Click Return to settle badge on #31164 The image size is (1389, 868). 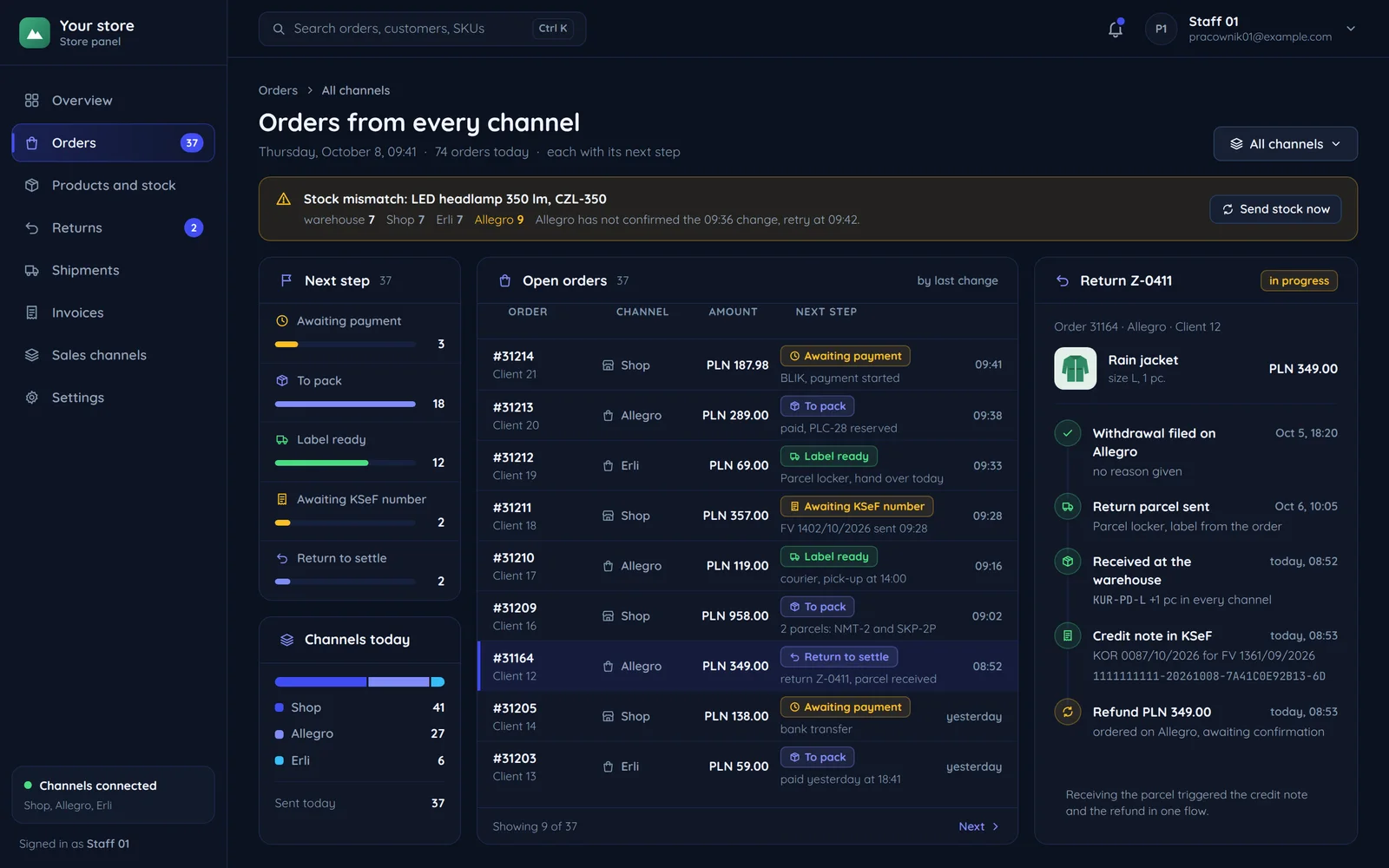[839, 657]
